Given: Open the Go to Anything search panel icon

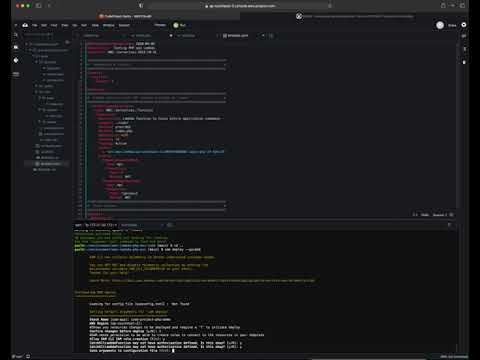Looking at the screenshot, I should pos(16,35).
